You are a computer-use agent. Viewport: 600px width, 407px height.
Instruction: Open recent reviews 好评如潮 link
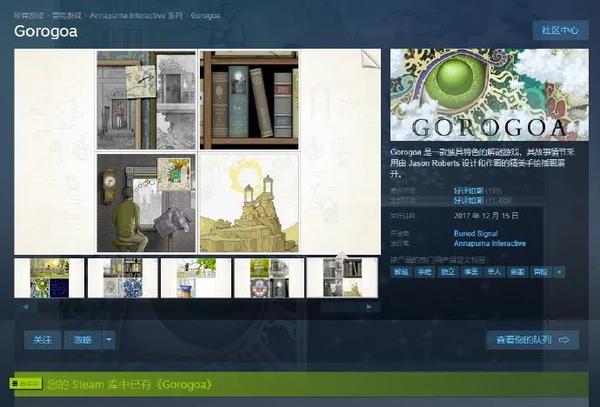[x=468, y=190]
